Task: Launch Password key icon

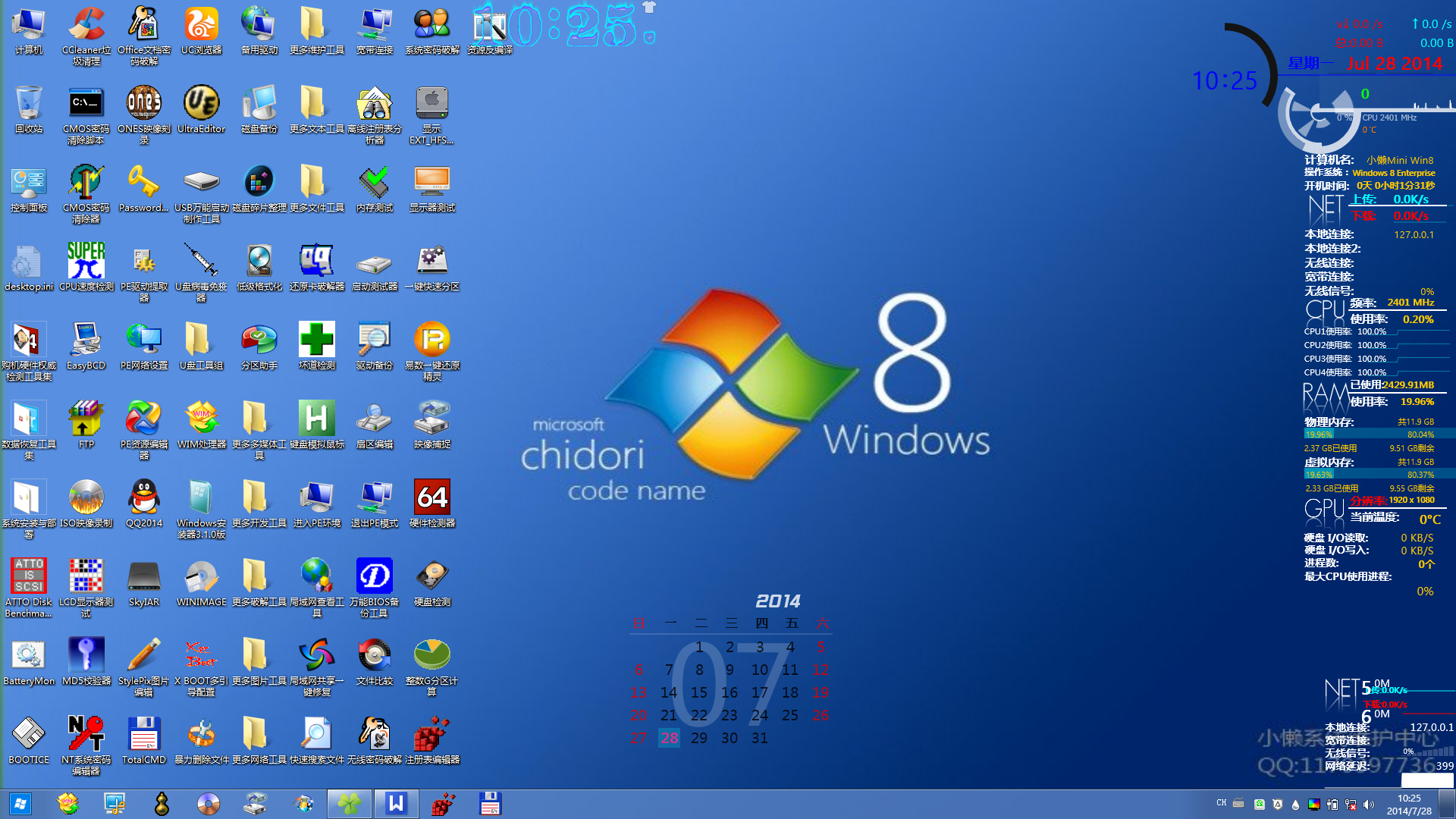Action: [144, 188]
